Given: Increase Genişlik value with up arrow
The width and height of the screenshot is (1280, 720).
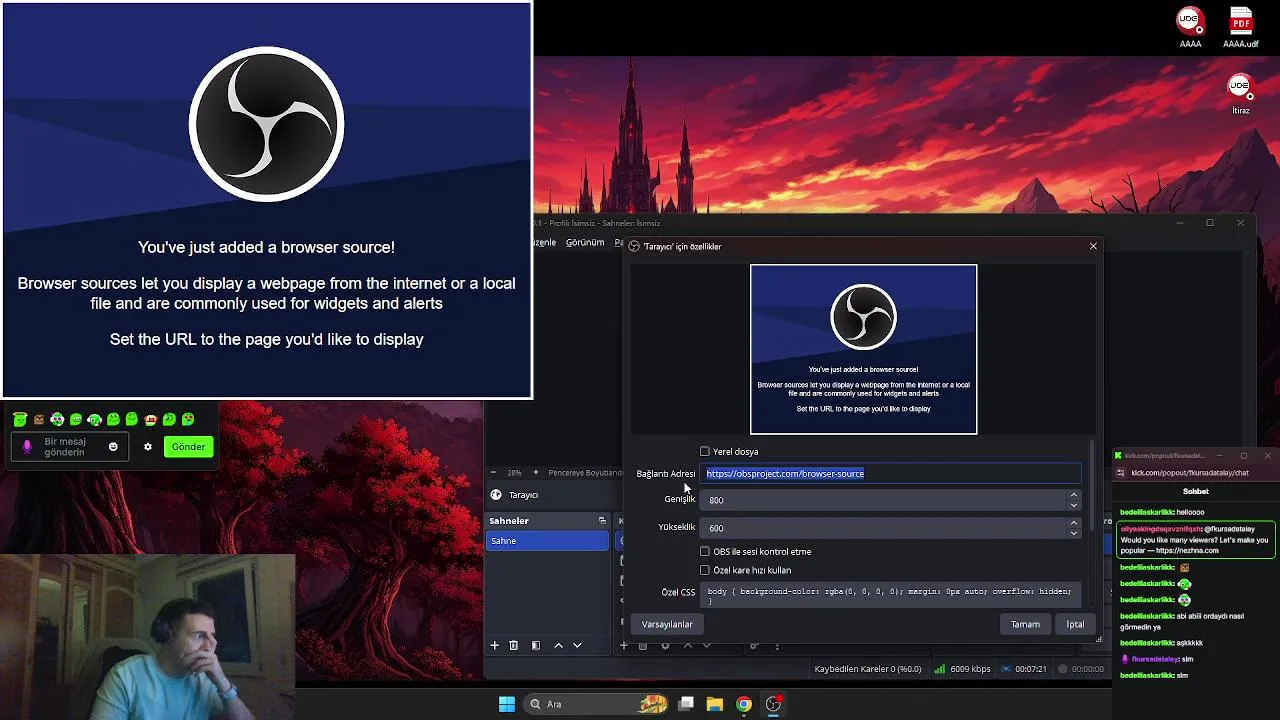Looking at the screenshot, I should click(x=1074, y=495).
